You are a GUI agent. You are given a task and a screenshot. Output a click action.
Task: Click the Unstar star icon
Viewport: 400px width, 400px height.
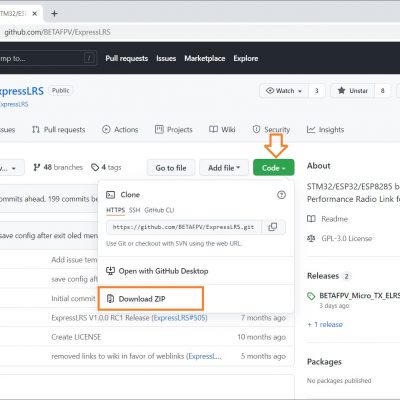341,90
